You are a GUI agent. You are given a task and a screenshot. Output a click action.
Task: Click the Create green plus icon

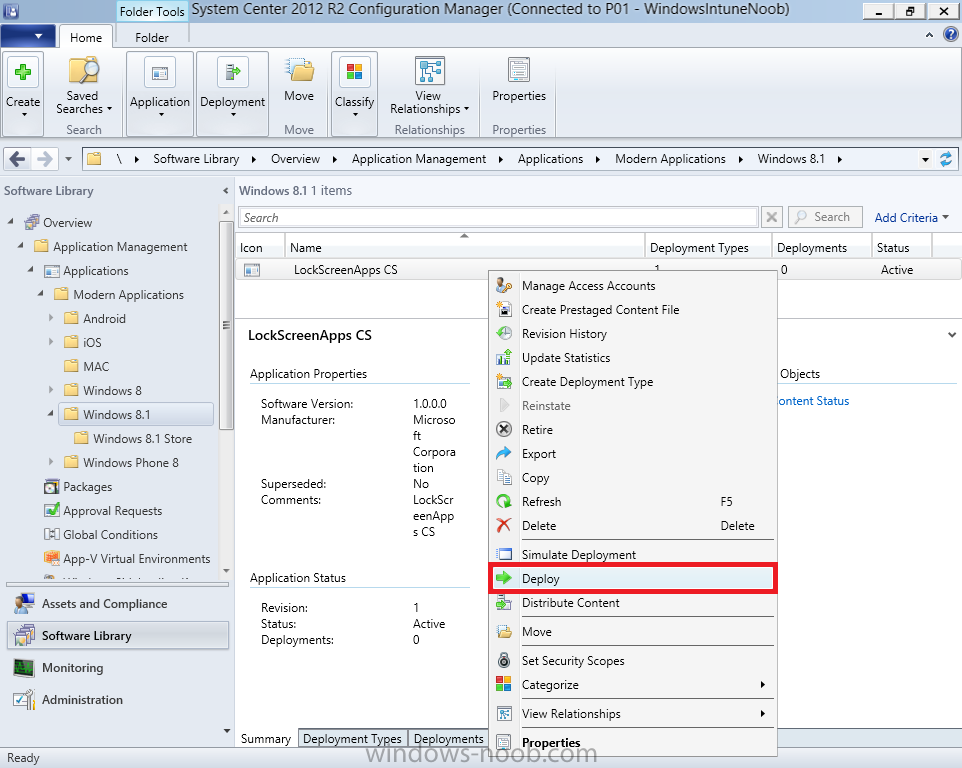[x=23, y=72]
